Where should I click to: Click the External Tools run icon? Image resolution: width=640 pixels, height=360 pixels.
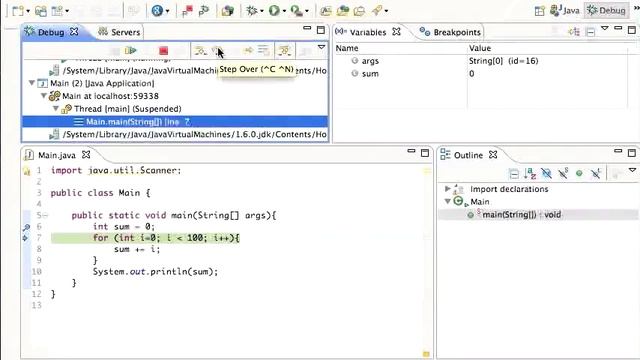(296, 11)
